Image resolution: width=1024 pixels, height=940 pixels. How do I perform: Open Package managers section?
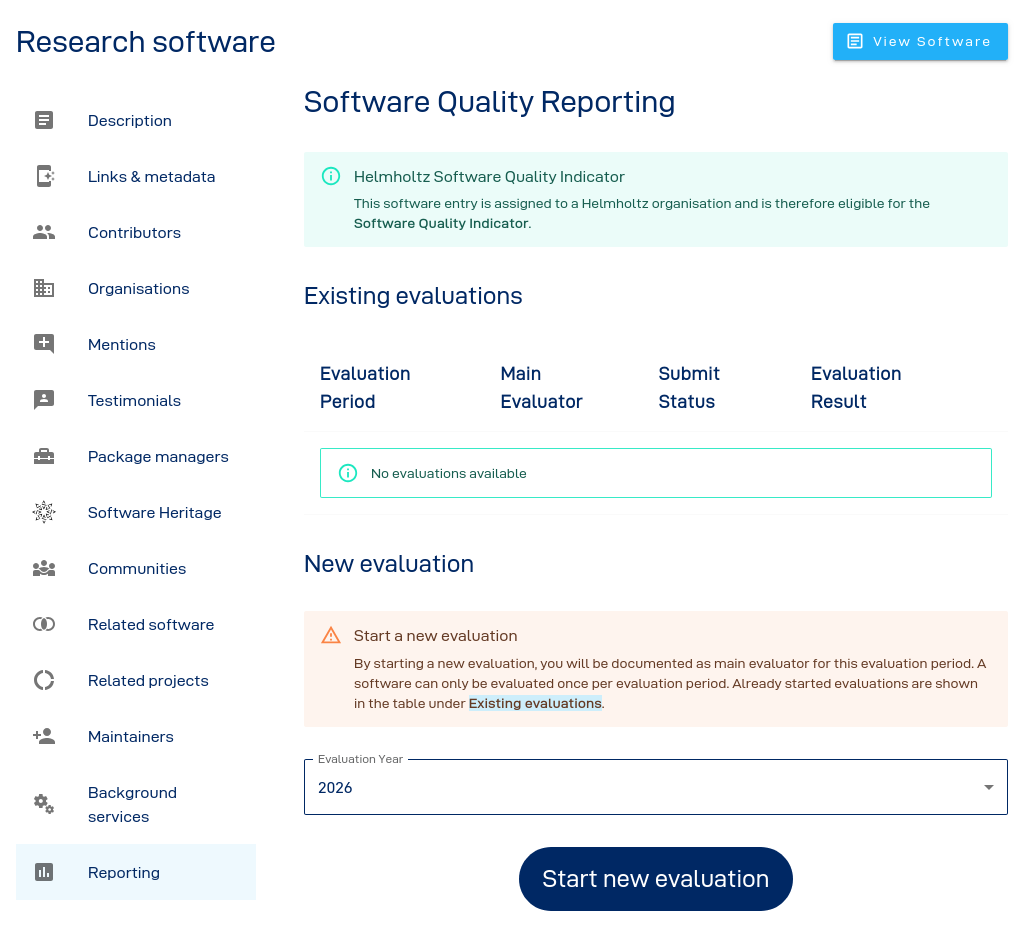[136, 457]
